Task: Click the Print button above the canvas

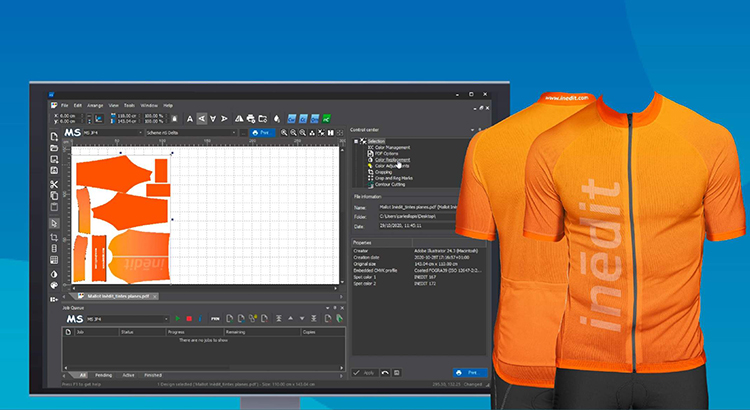Action: (x=261, y=132)
